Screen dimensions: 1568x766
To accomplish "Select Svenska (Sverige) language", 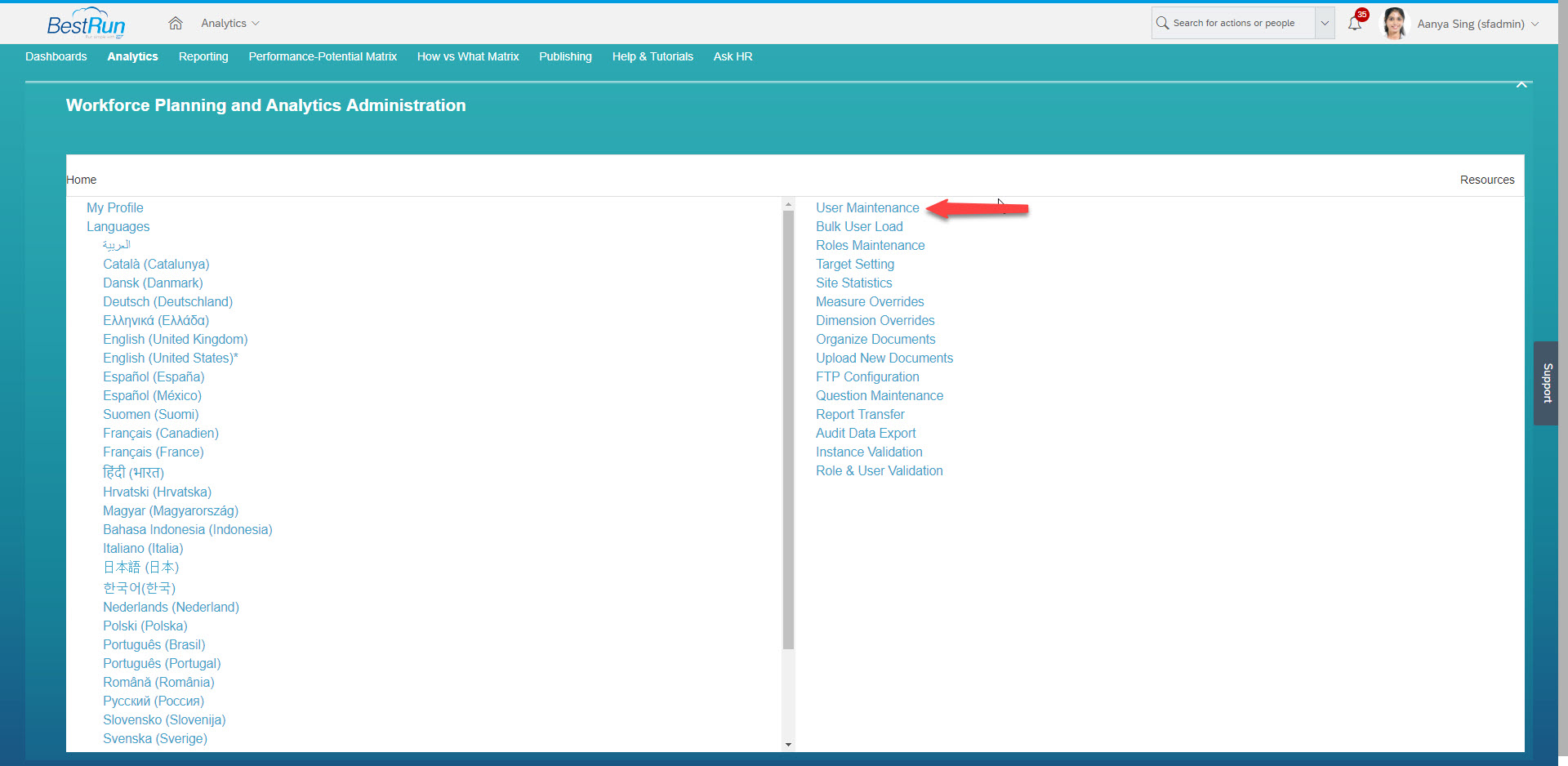I will point(155,738).
